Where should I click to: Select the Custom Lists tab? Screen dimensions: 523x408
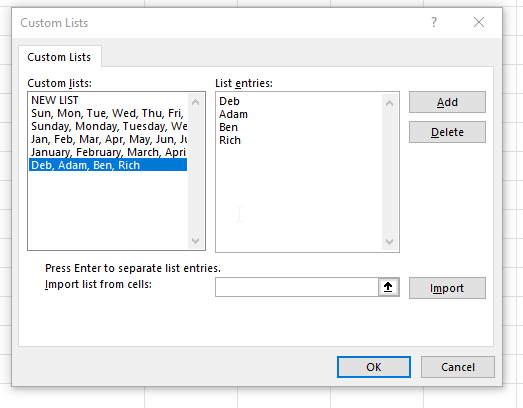click(x=59, y=57)
